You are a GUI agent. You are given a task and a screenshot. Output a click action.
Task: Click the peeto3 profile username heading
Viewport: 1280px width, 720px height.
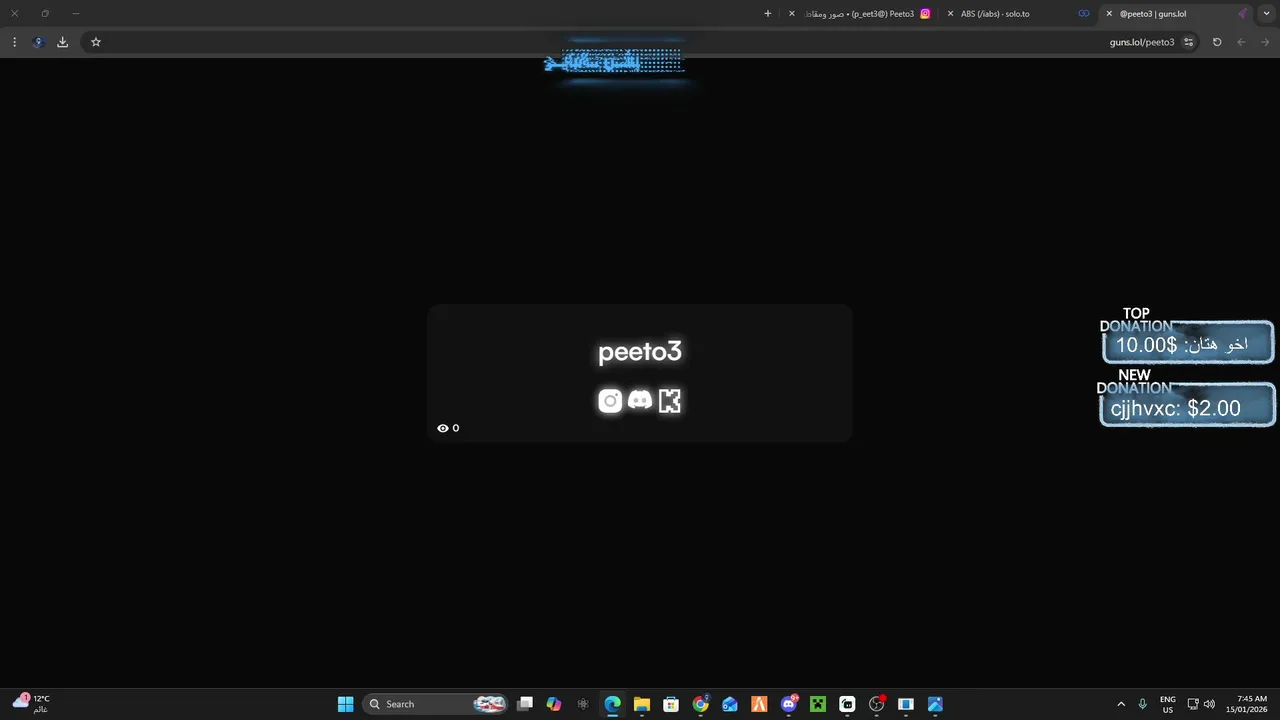[640, 352]
